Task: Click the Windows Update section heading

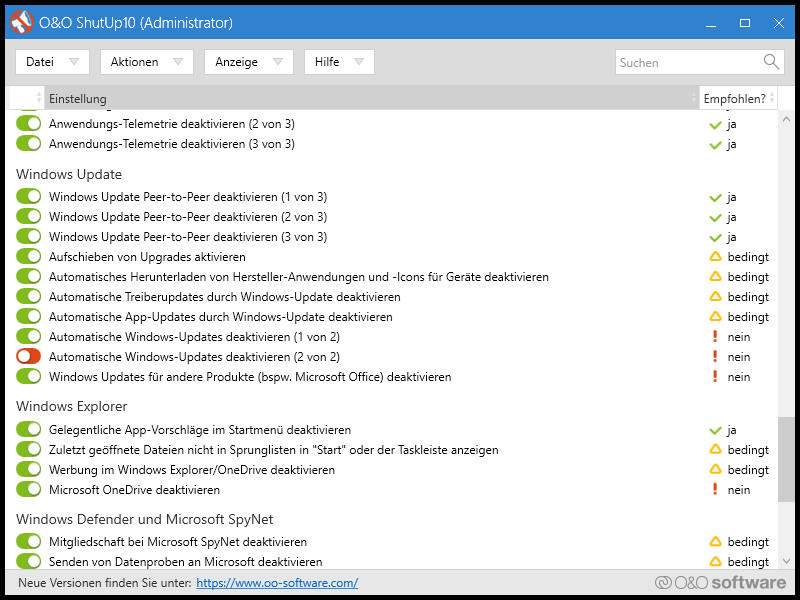Action: [69, 174]
